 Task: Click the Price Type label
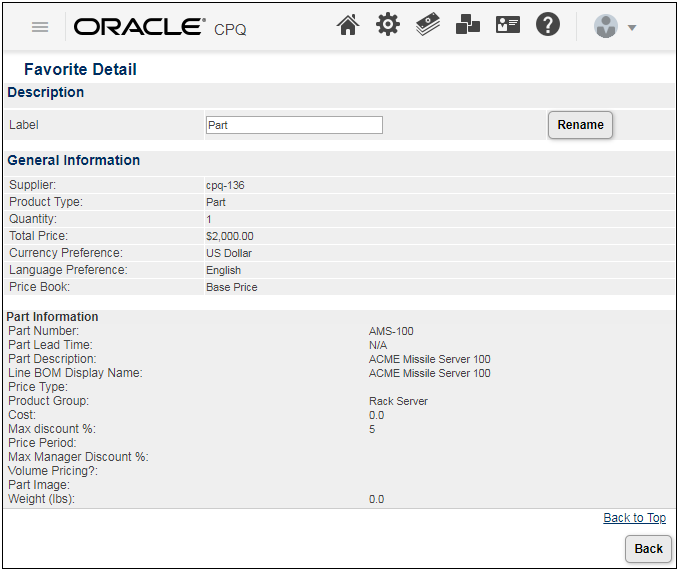point(38,387)
